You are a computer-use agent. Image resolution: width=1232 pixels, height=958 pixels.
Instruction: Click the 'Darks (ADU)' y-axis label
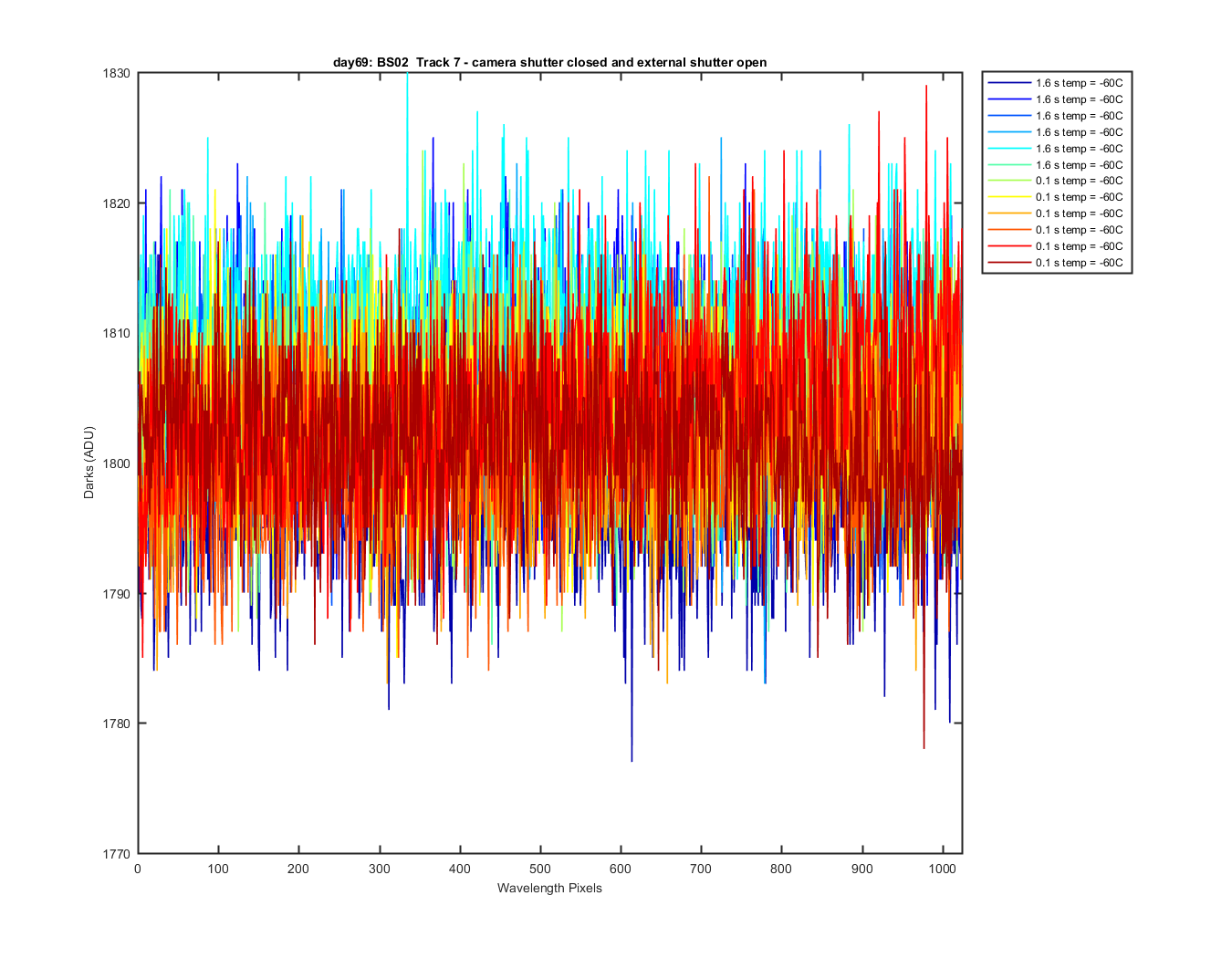pos(89,463)
